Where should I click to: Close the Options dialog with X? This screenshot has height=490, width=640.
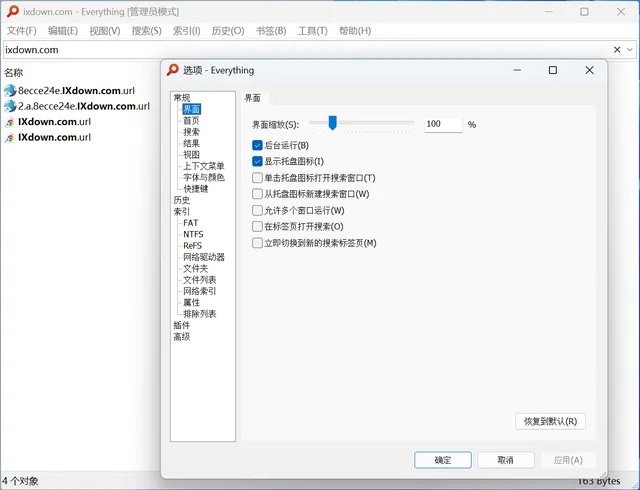[589, 70]
